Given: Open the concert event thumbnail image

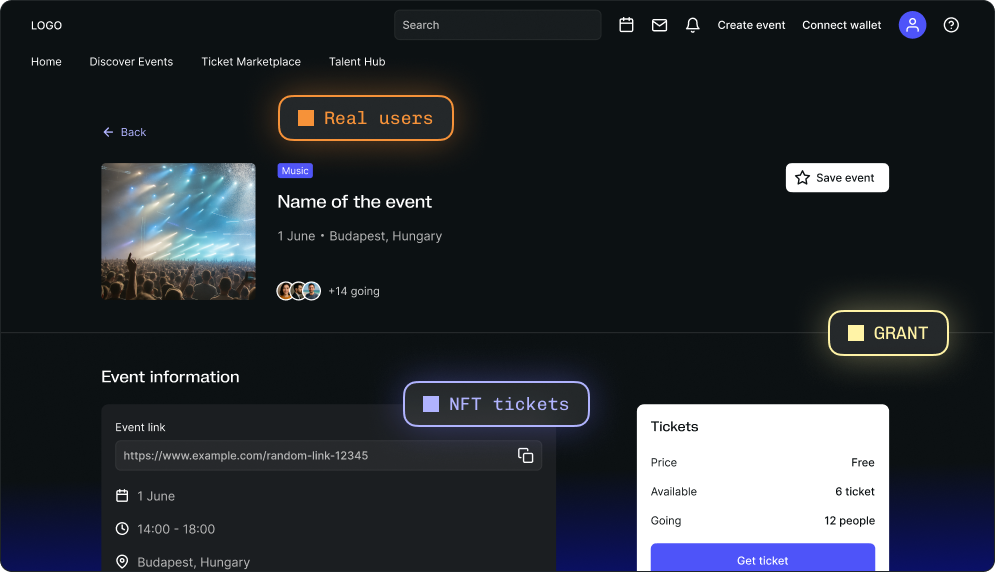Looking at the screenshot, I should coord(178,231).
